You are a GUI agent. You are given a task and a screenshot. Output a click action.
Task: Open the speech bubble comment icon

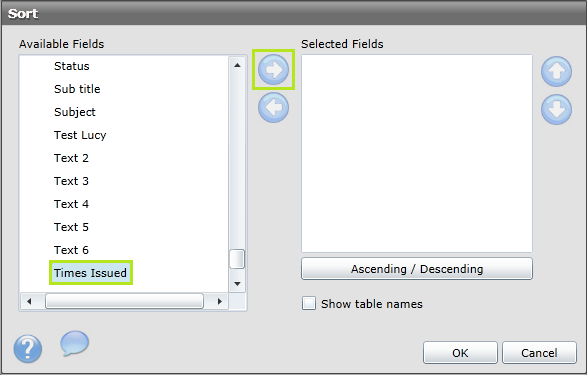coord(75,343)
